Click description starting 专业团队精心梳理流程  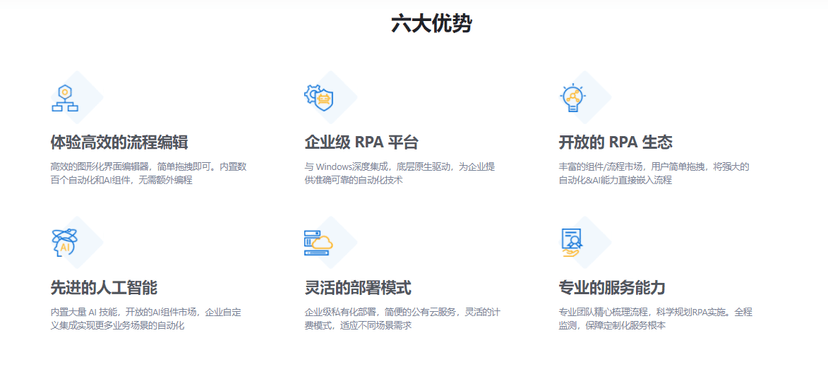pos(655,319)
